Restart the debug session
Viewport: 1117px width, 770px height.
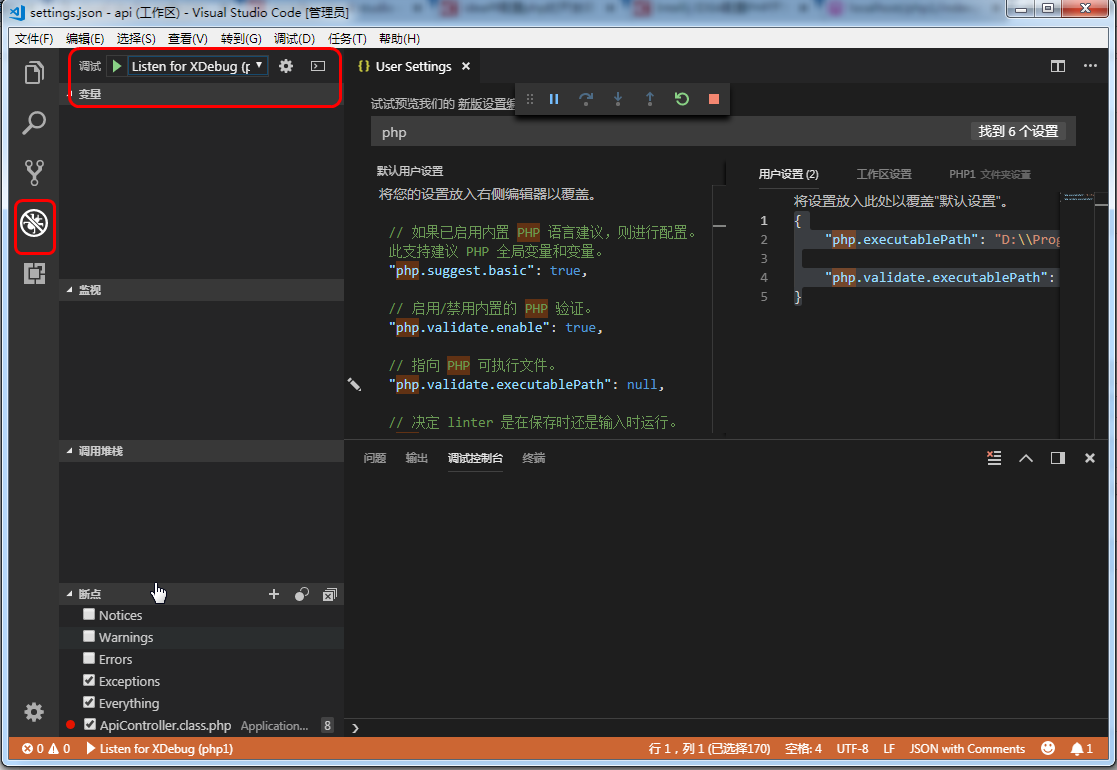(x=682, y=99)
